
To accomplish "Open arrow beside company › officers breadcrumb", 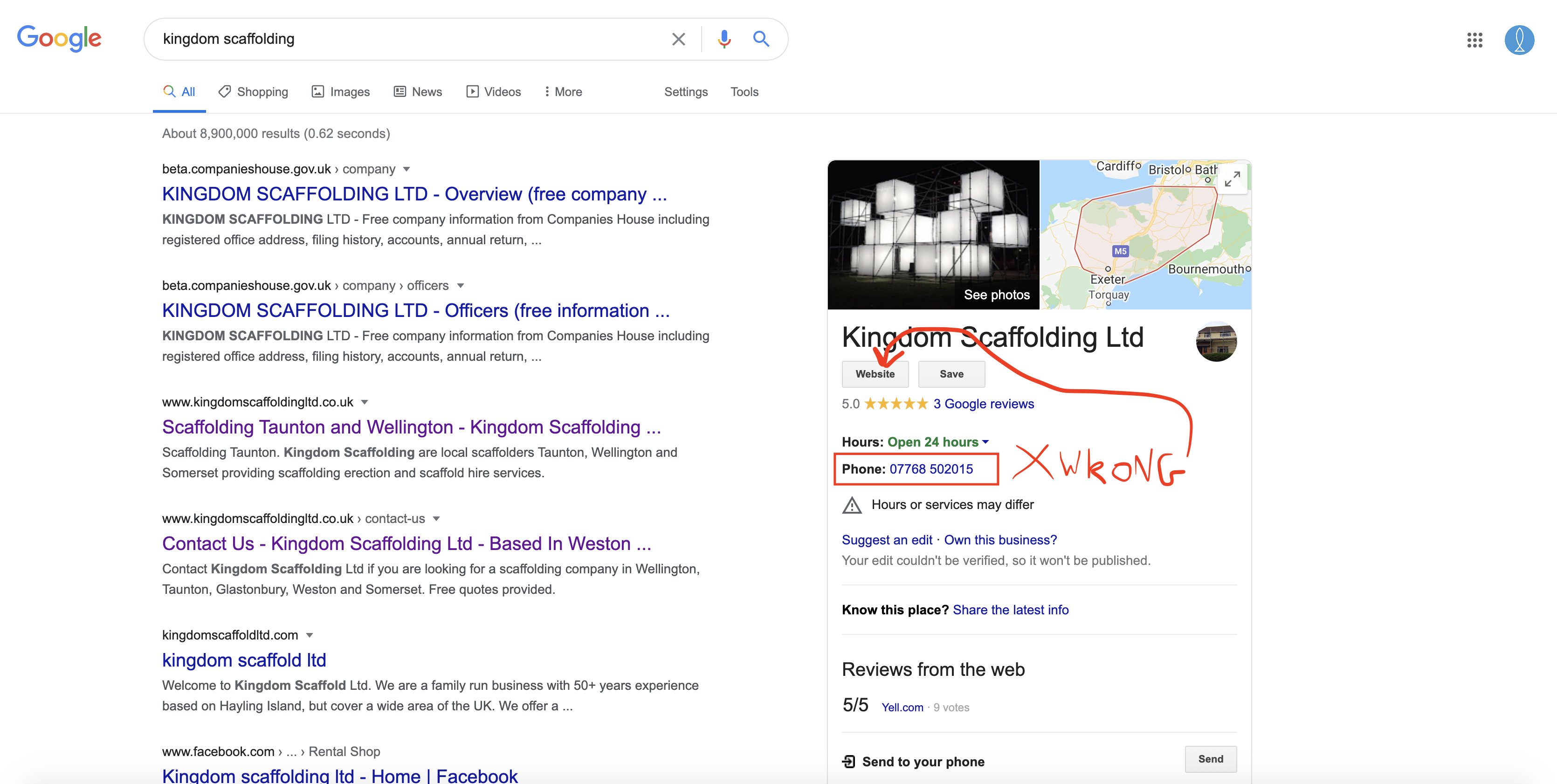I will 461,286.
